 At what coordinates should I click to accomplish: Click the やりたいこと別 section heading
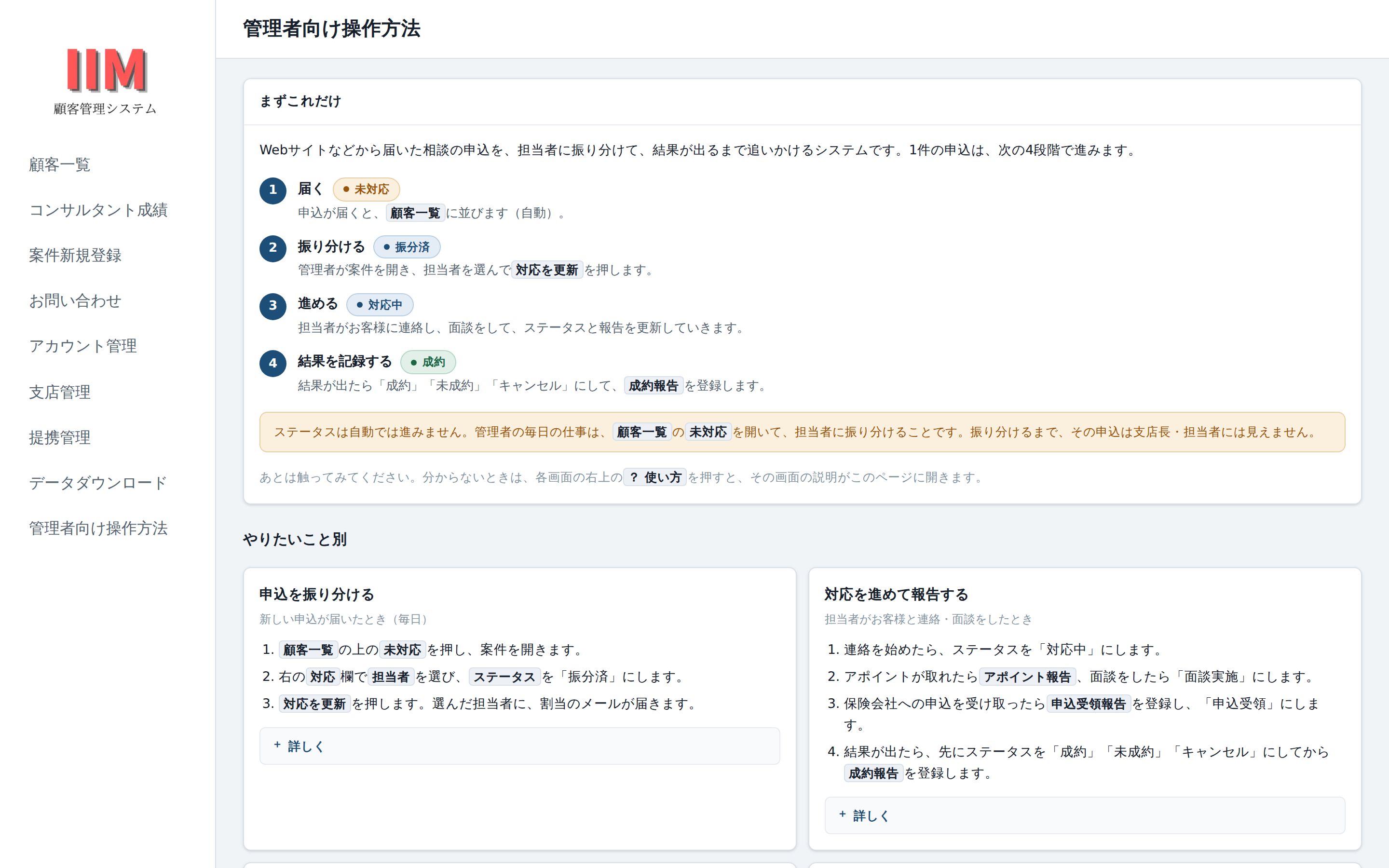295,539
